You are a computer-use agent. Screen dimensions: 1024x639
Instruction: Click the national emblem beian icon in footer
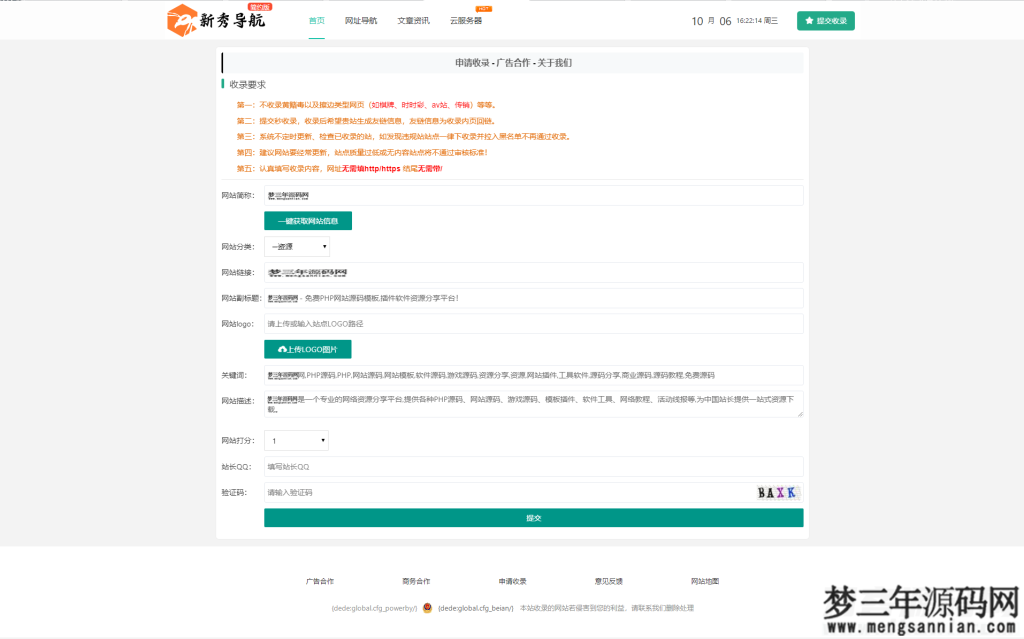pyautogui.click(x=425, y=608)
